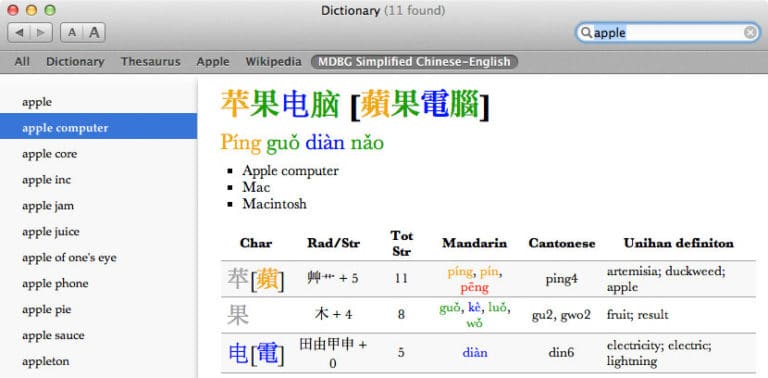The height and width of the screenshot is (378, 768).
Task: Click the Tot Str column header
Action: 401,243
